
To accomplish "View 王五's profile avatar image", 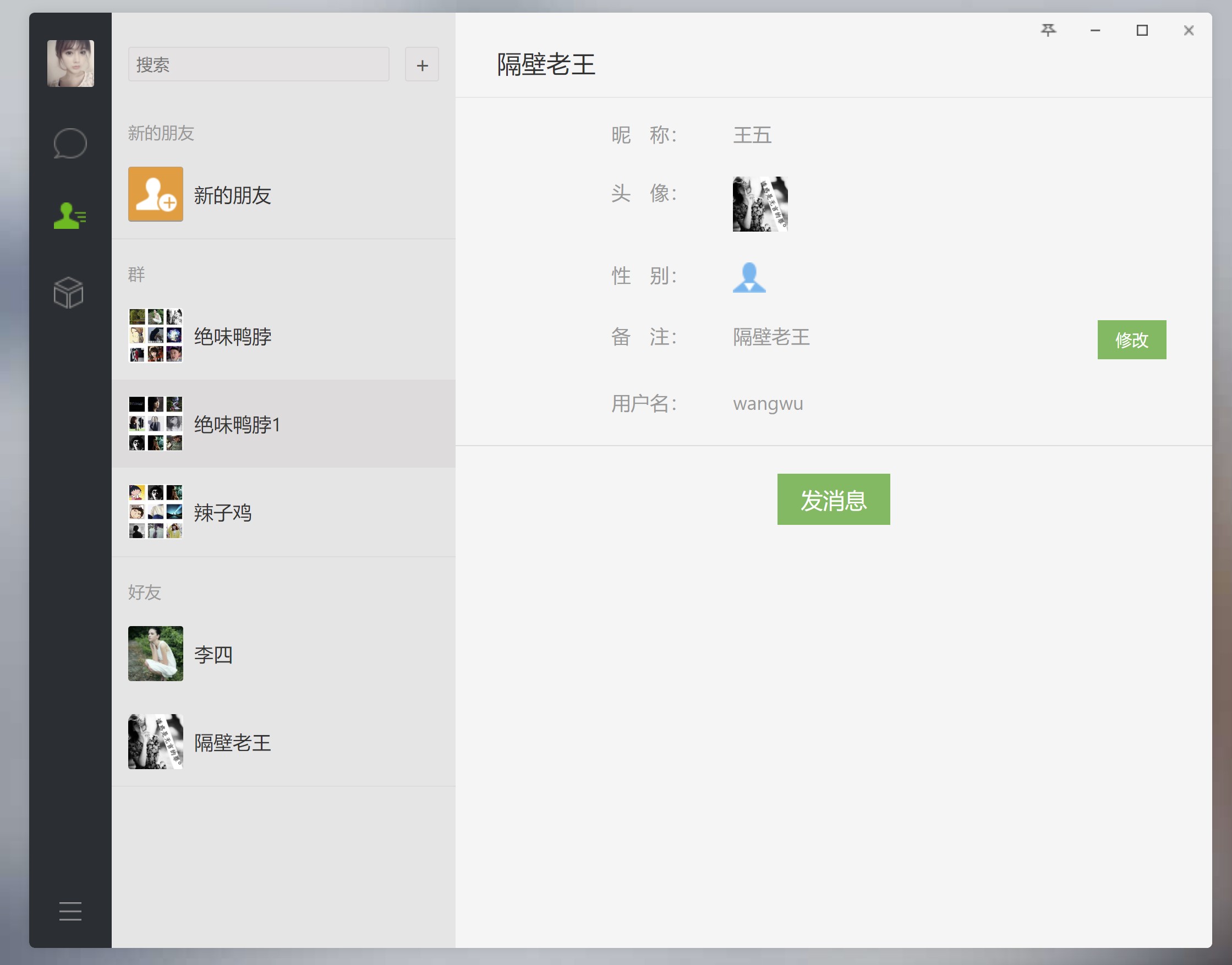I will tap(759, 204).
